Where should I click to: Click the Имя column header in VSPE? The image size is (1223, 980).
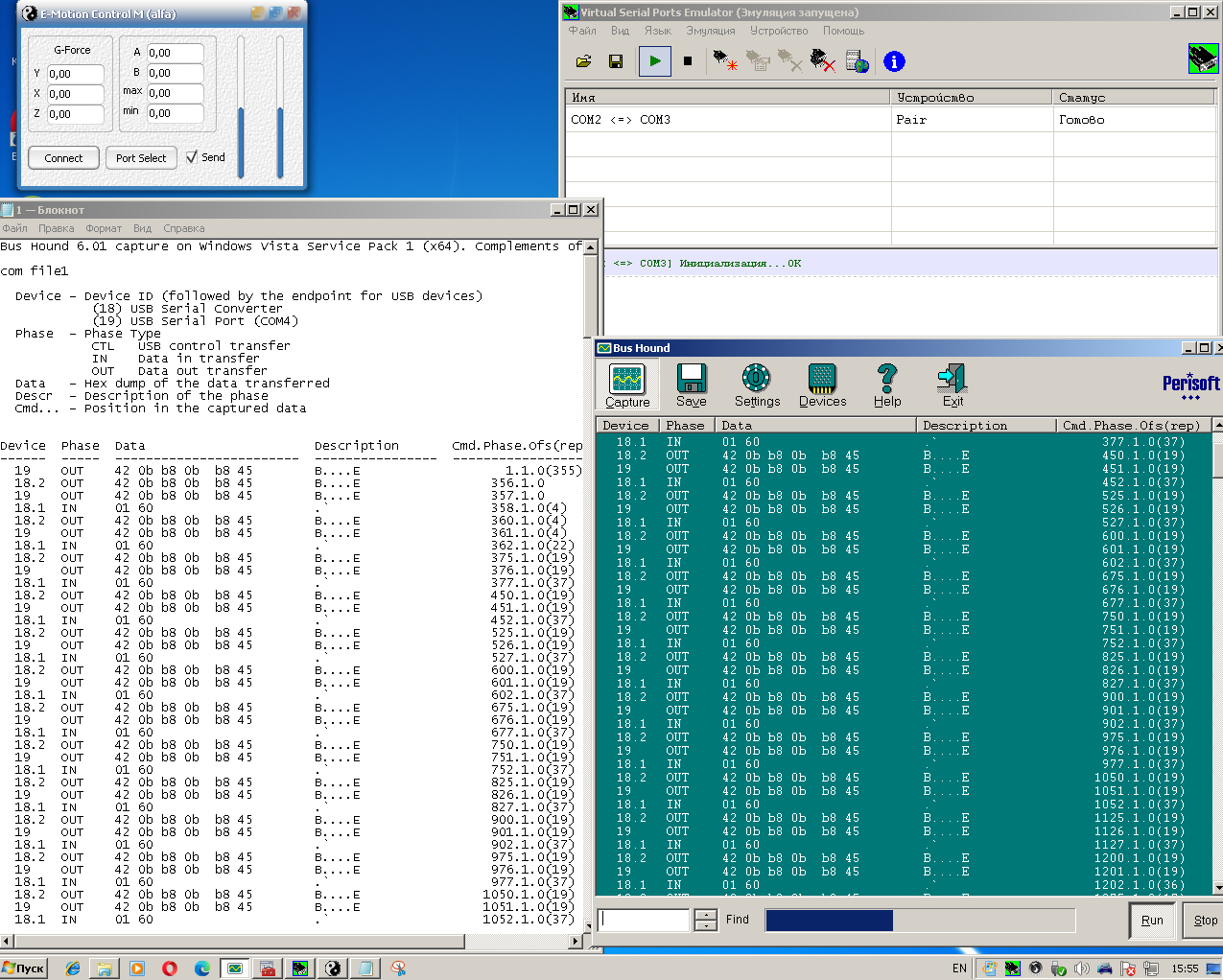coord(728,97)
